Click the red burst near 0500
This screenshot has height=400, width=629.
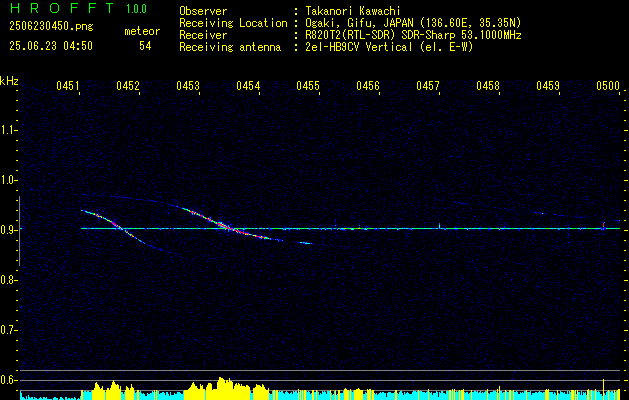click(604, 224)
